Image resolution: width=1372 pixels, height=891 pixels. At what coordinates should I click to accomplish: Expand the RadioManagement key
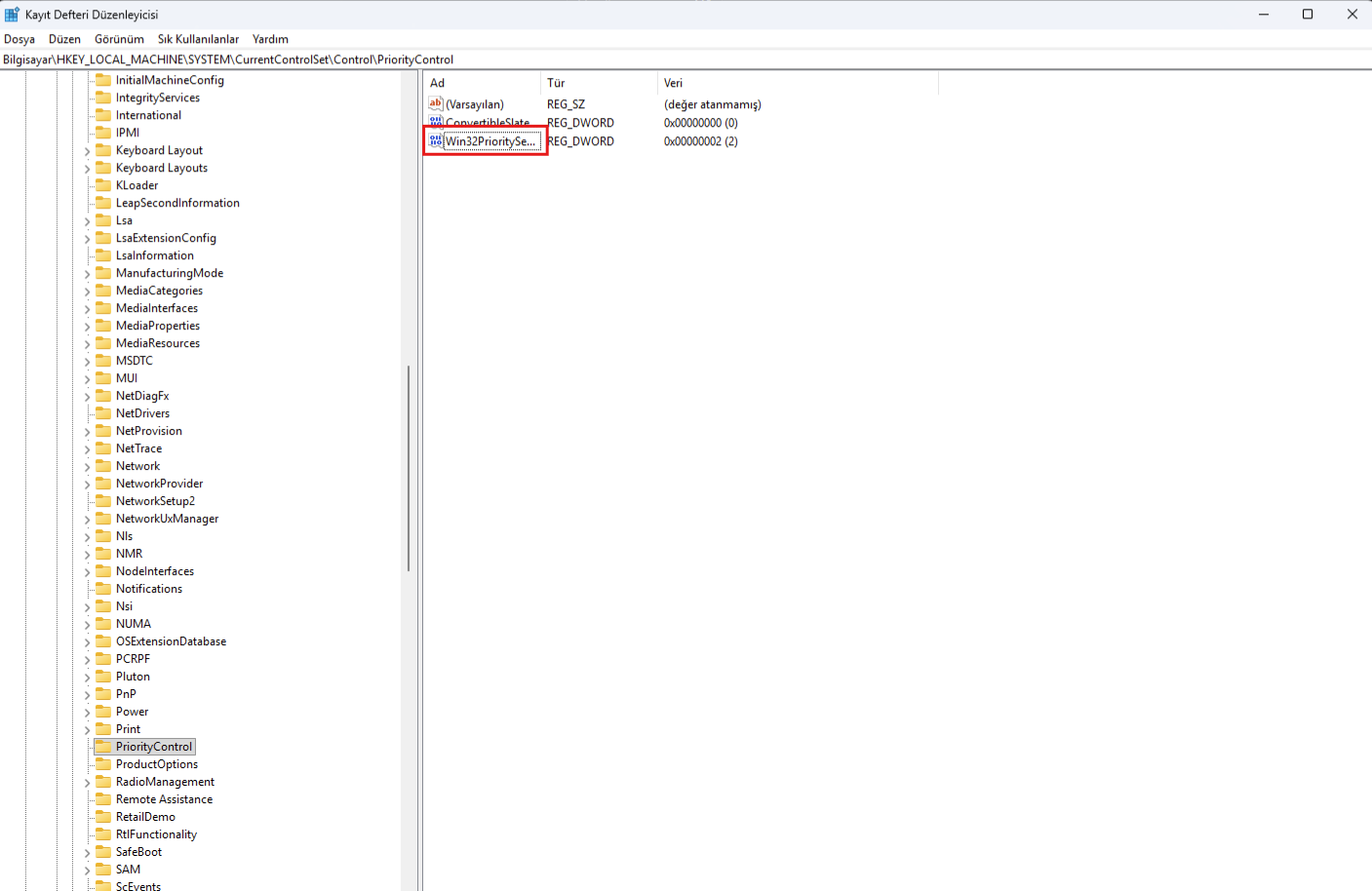(x=87, y=783)
